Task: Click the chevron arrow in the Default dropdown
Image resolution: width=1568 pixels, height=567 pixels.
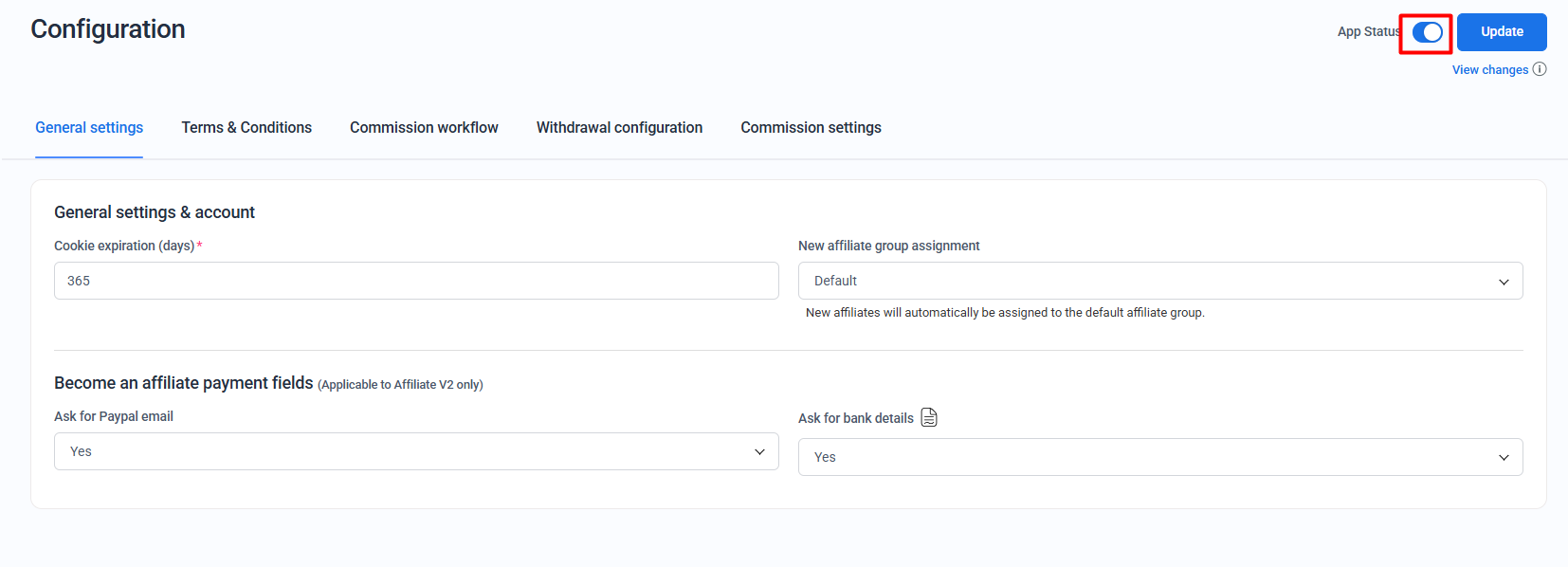Action: click(x=1504, y=282)
